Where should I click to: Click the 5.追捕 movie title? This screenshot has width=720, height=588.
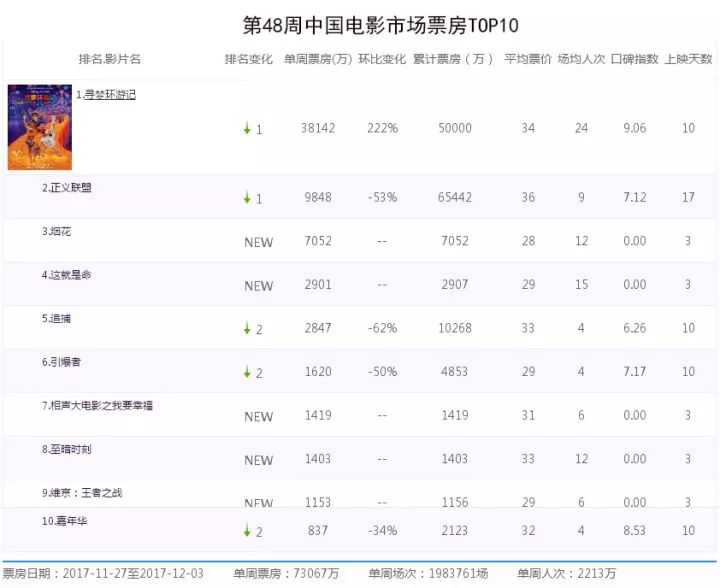56,318
